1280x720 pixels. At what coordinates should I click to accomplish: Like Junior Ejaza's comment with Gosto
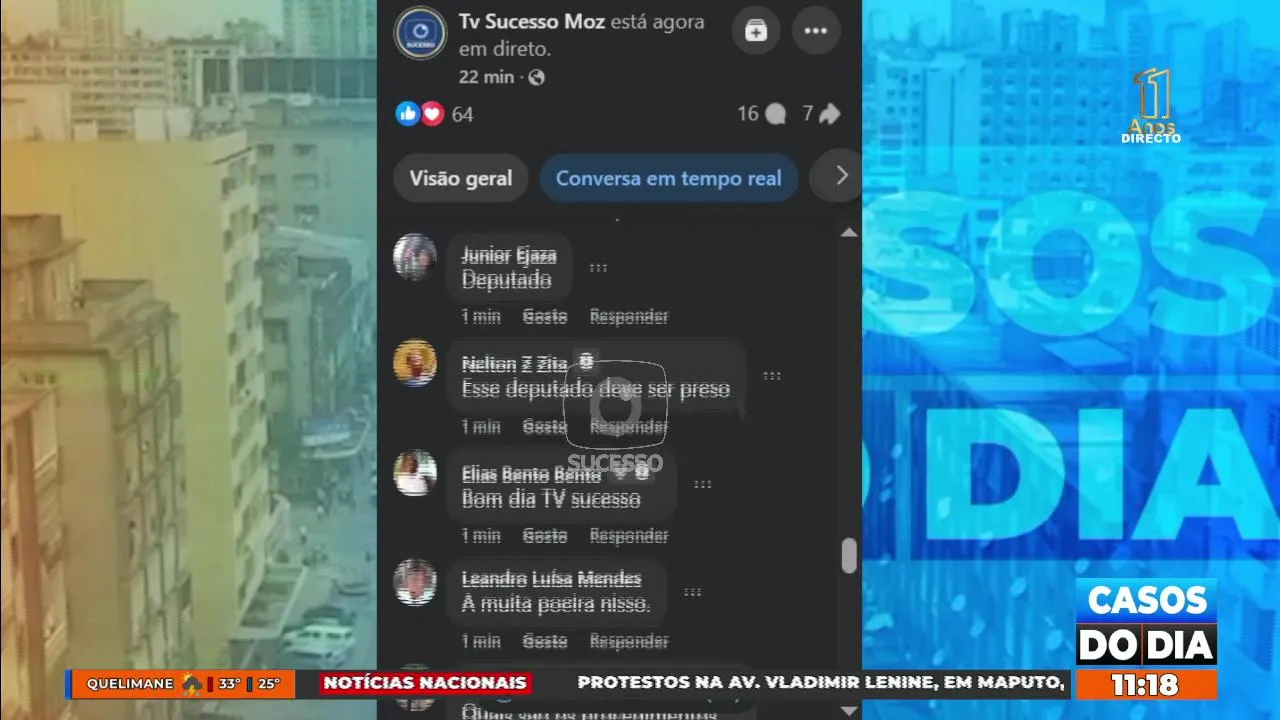pyautogui.click(x=545, y=316)
